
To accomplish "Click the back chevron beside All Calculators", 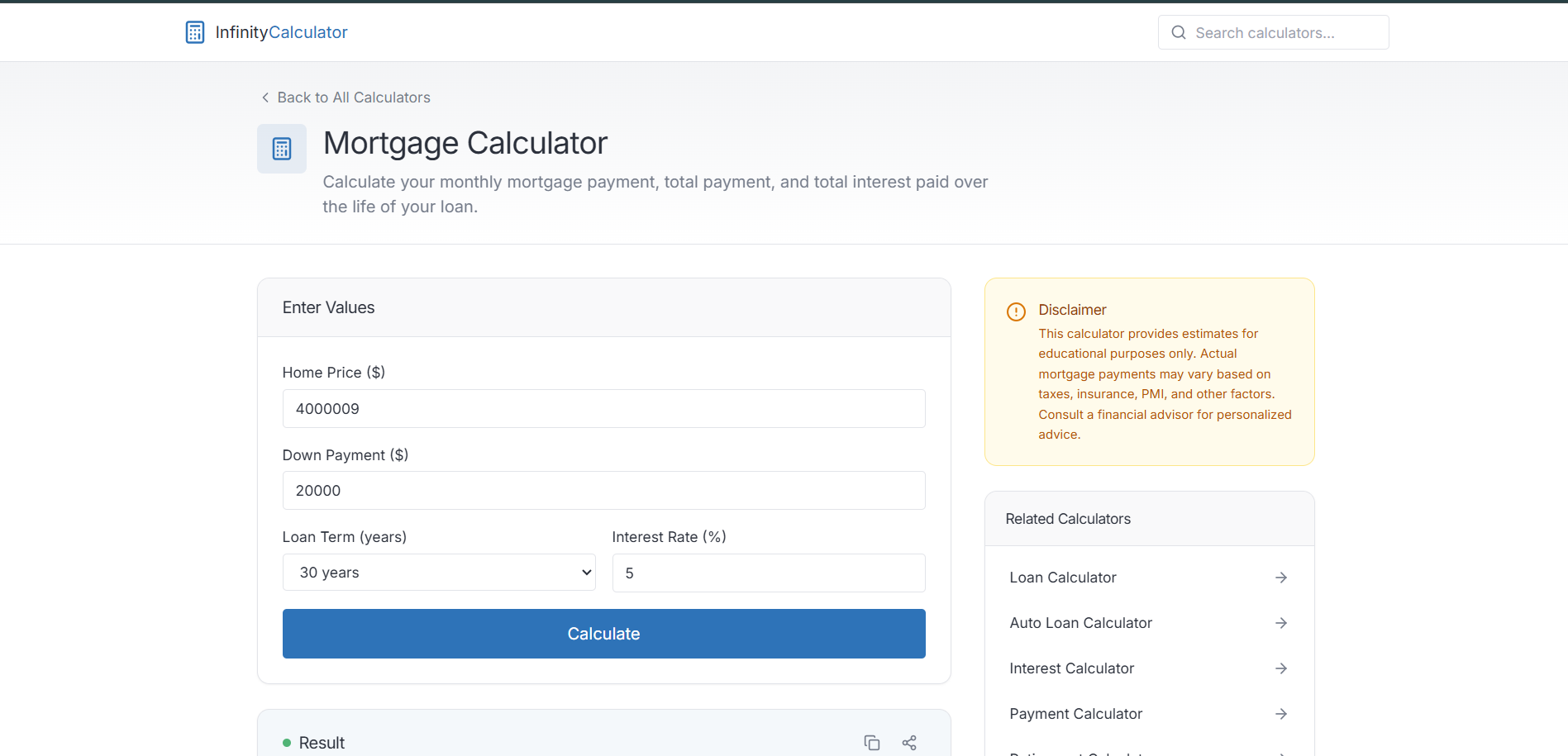I will 265,97.
